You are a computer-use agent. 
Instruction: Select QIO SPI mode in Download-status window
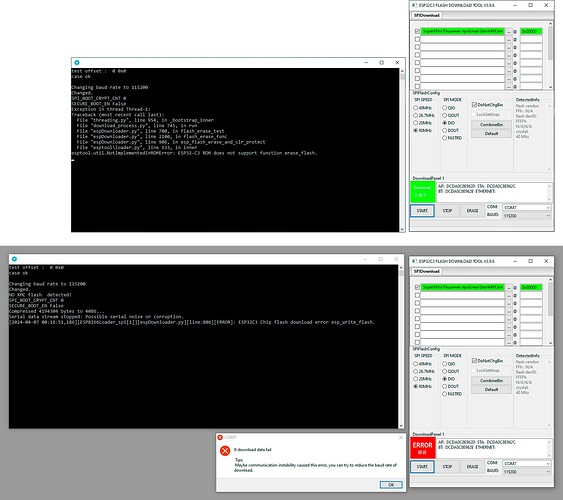coord(445,108)
